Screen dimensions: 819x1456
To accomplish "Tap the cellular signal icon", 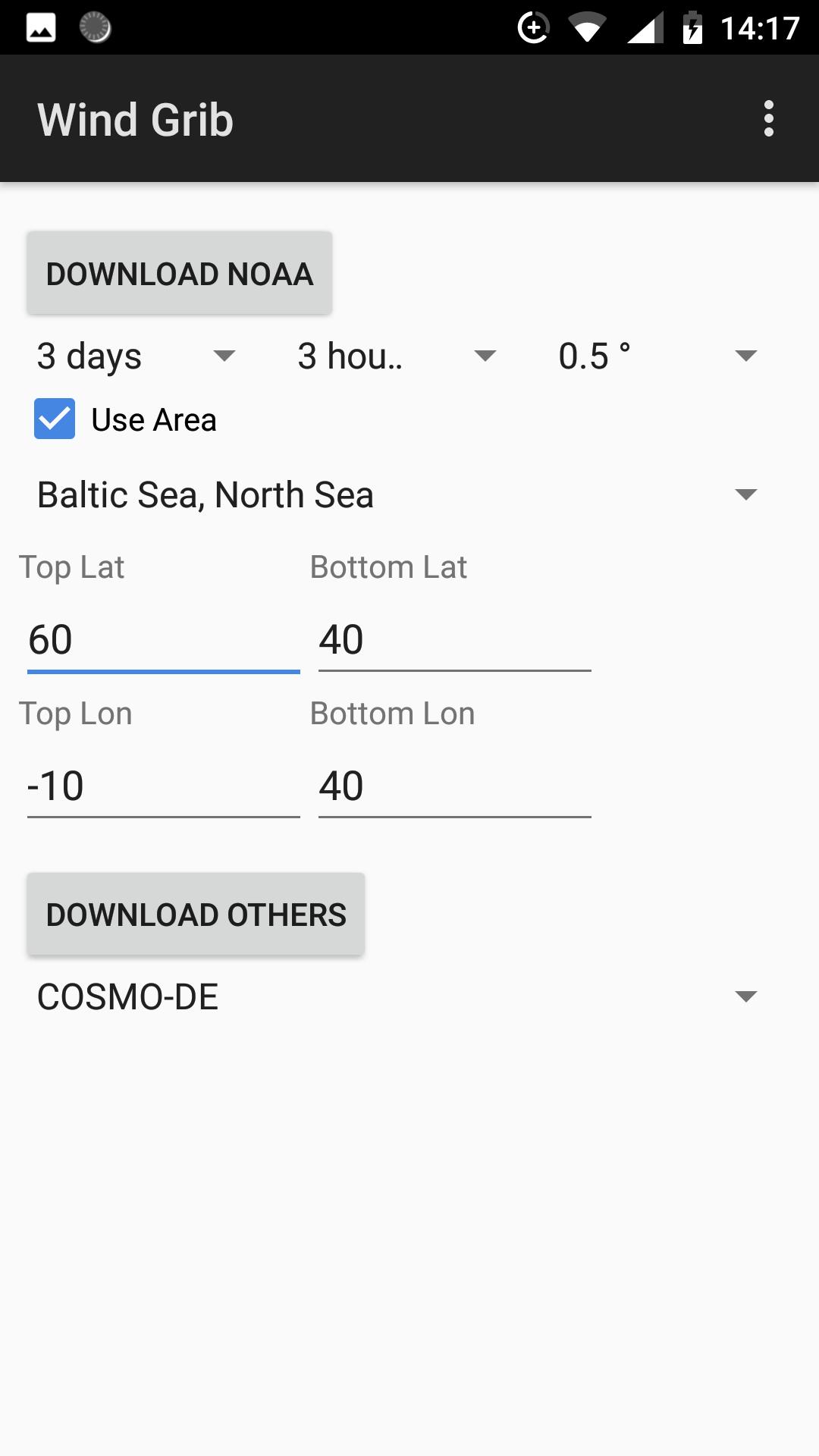I will [645, 29].
